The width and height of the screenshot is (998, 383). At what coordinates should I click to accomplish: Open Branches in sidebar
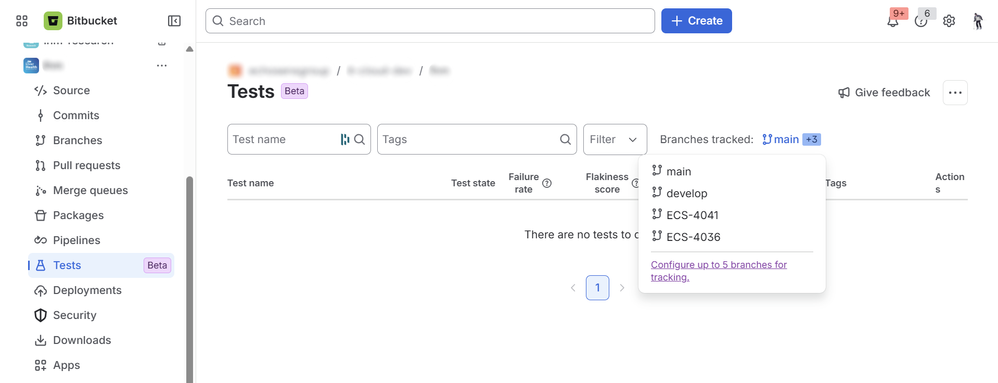pos(101,140)
